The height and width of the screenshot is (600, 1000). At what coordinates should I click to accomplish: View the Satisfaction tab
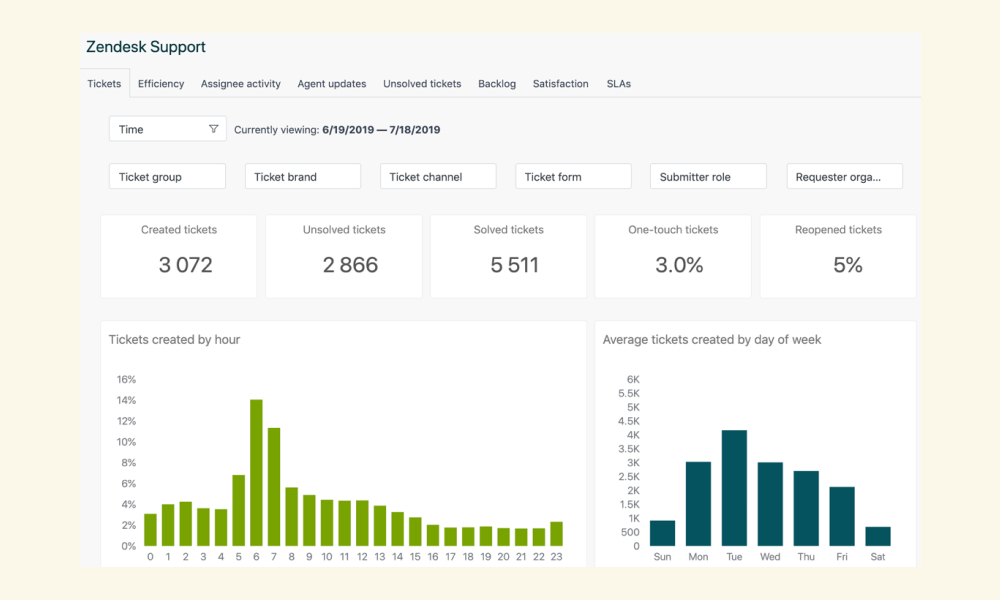coord(561,84)
